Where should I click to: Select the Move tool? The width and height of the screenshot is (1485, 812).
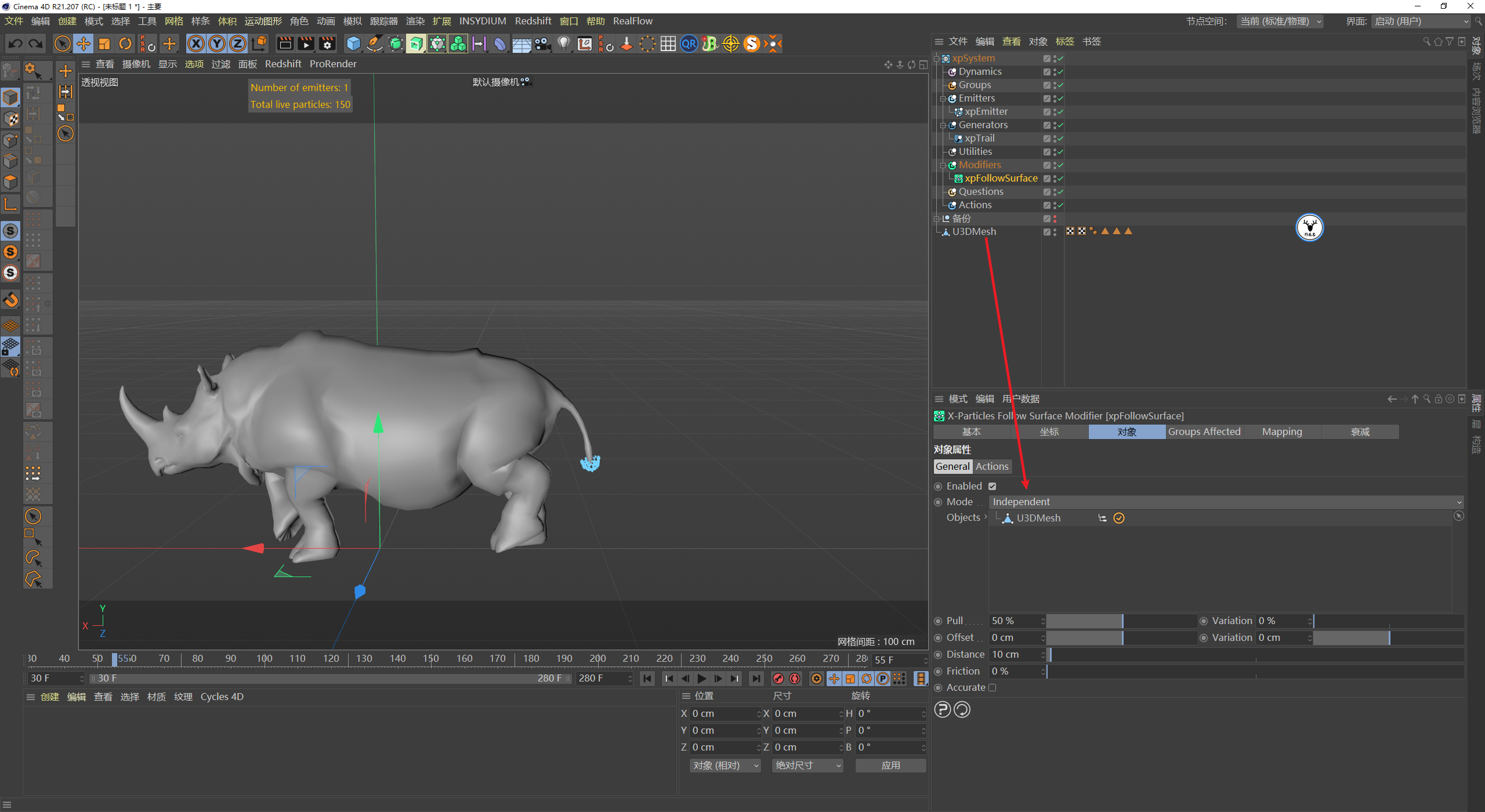(x=84, y=43)
